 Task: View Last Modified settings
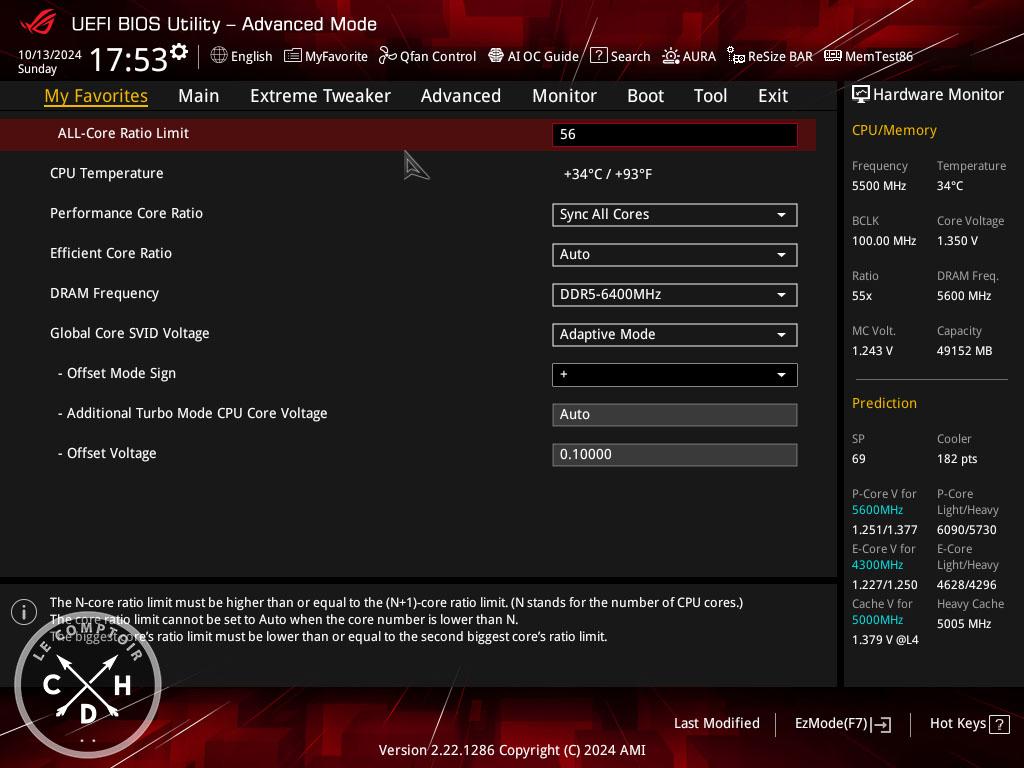(716, 724)
